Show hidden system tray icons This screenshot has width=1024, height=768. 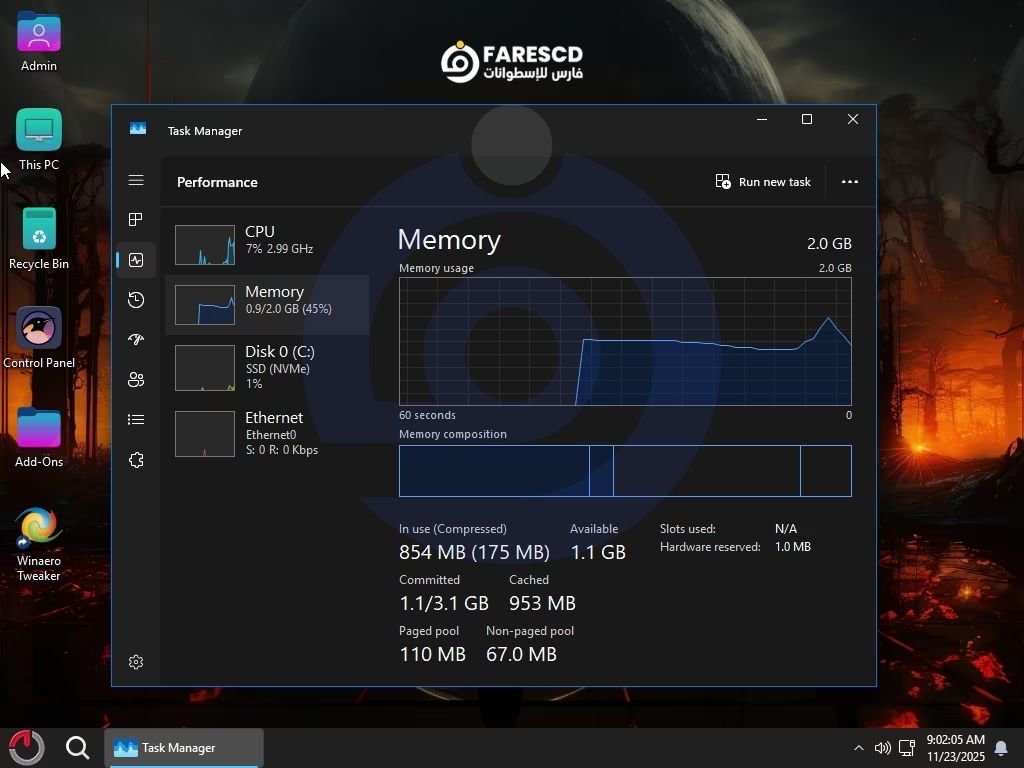pos(858,748)
